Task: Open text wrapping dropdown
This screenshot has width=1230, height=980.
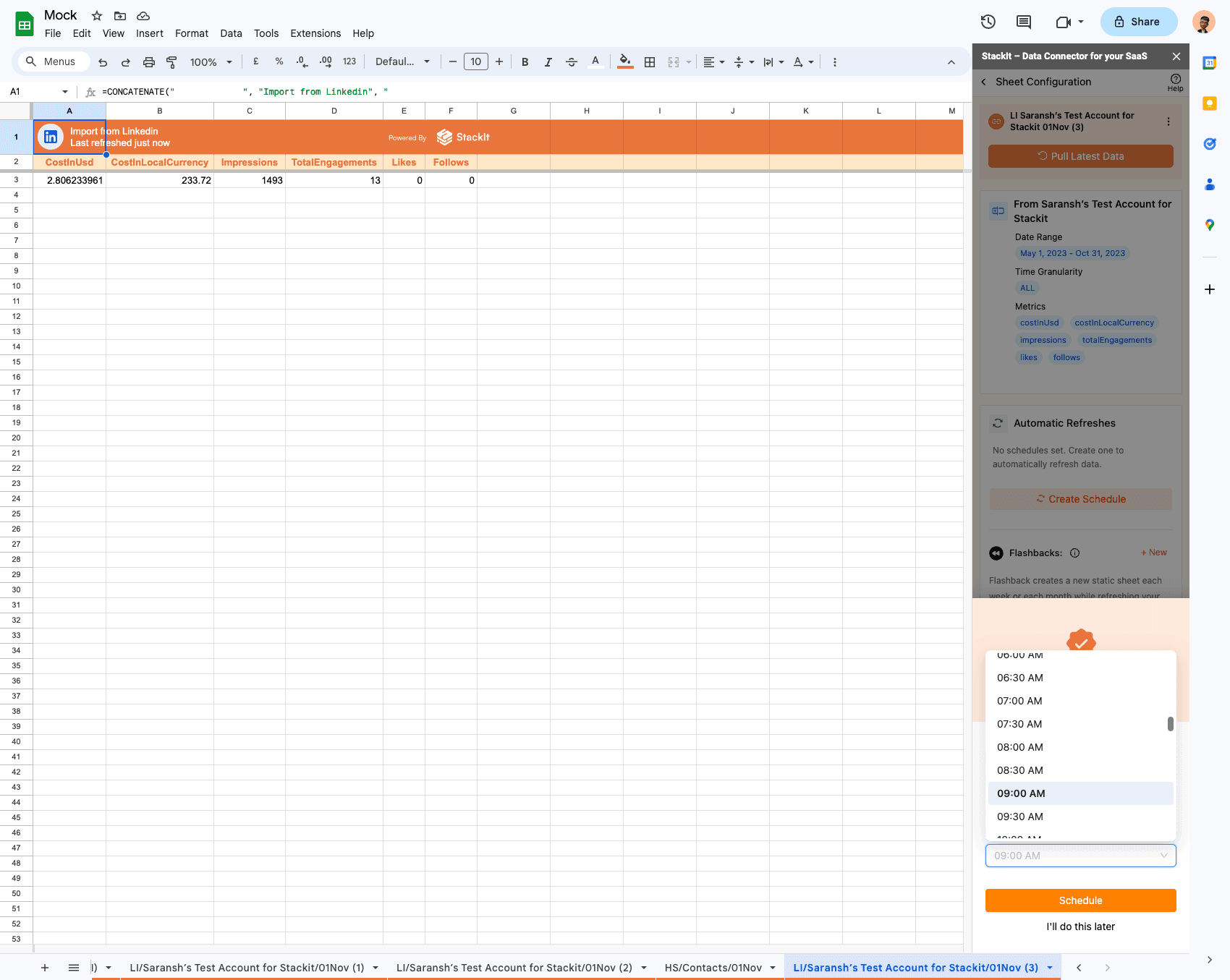Action: (773, 62)
